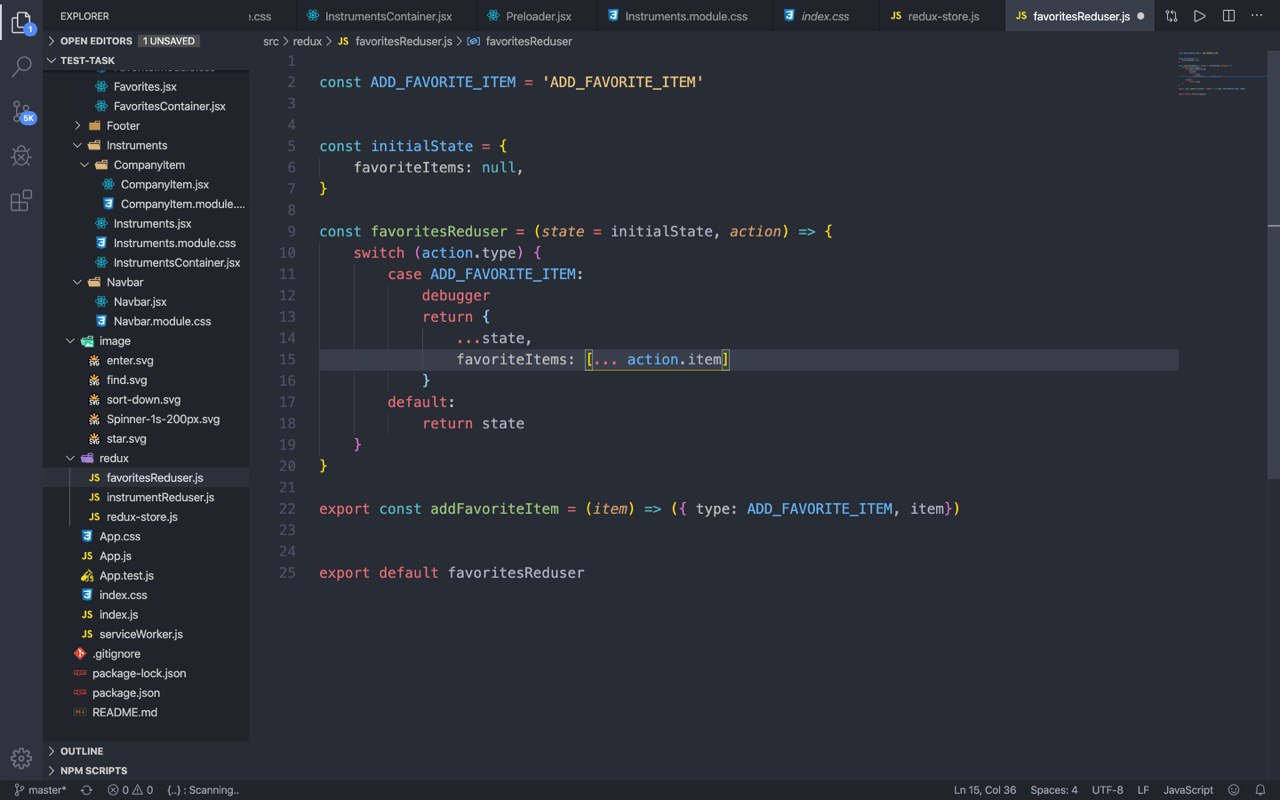This screenshot has width=1280, height=800.
Task: Expand the Footer folder
Action: coord(123,126)
